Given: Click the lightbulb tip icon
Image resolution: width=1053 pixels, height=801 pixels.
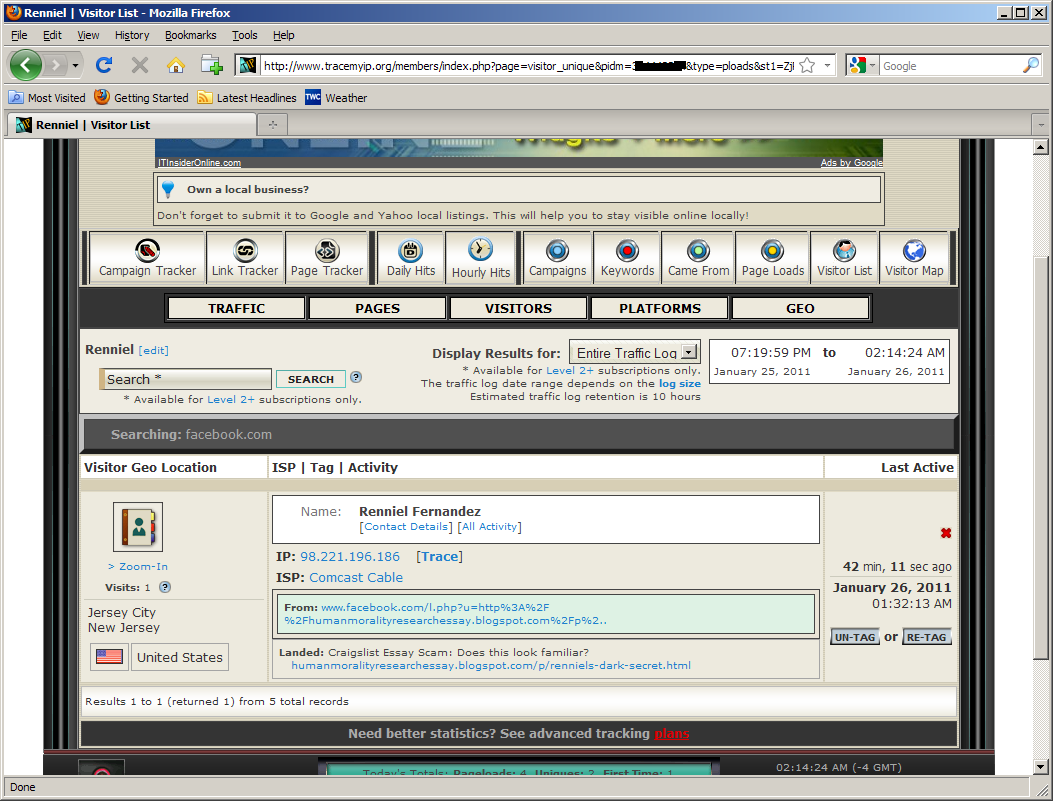Looking at the screenshot, I should coord(168,190).
